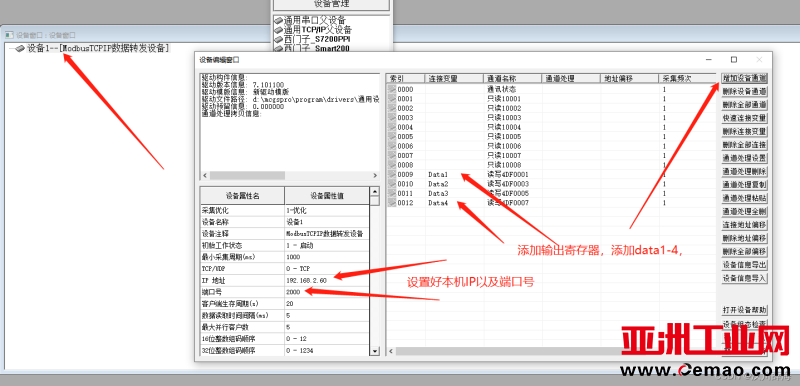Select the icon of channel row 0005
800x386 pixels.
pyautogui.click(x=392, y=136)
